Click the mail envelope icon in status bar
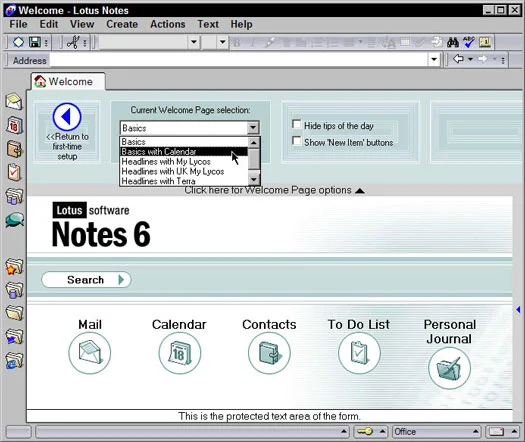This screenshot has width=525, height=442. tap(497, 432)
